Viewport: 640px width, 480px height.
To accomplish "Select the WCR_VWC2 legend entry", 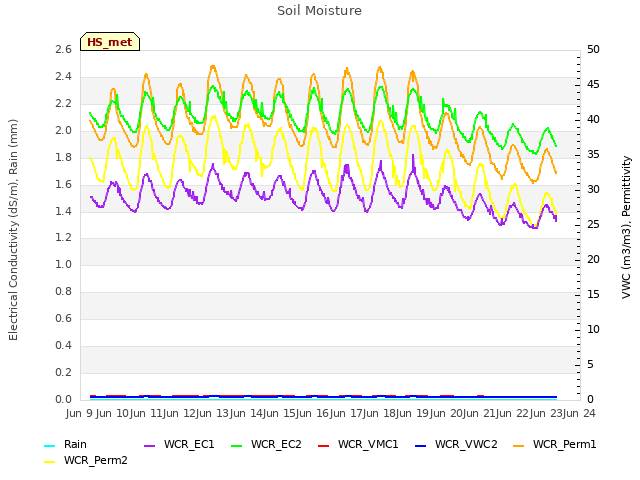I will click(x=456, y=444).
